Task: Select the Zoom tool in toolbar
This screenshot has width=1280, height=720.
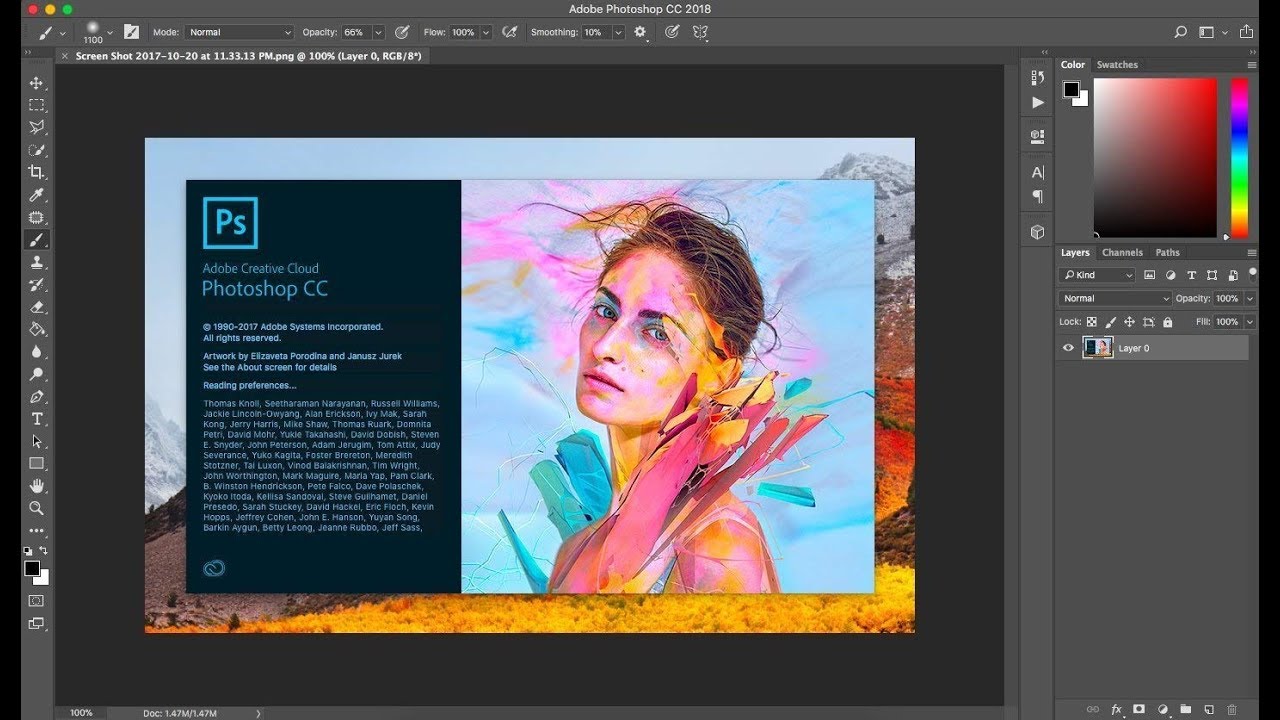Action: [x=37, y=508]
